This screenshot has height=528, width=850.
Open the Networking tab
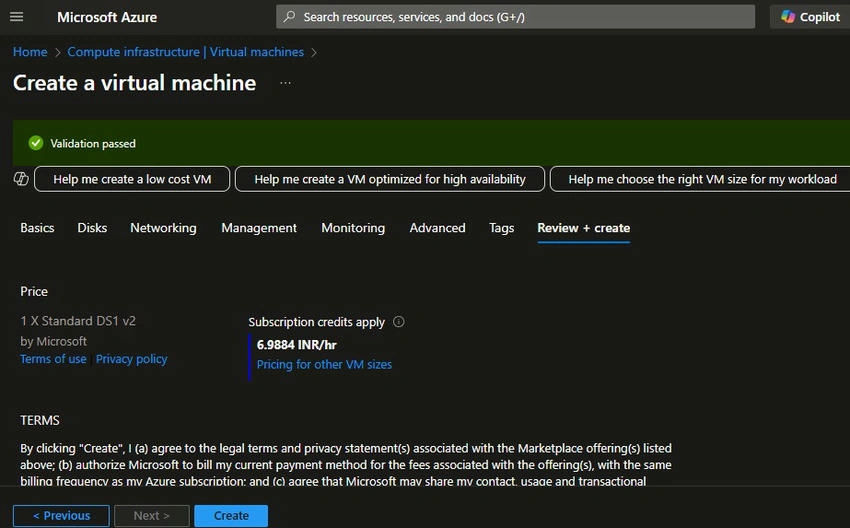pos(163,228)
